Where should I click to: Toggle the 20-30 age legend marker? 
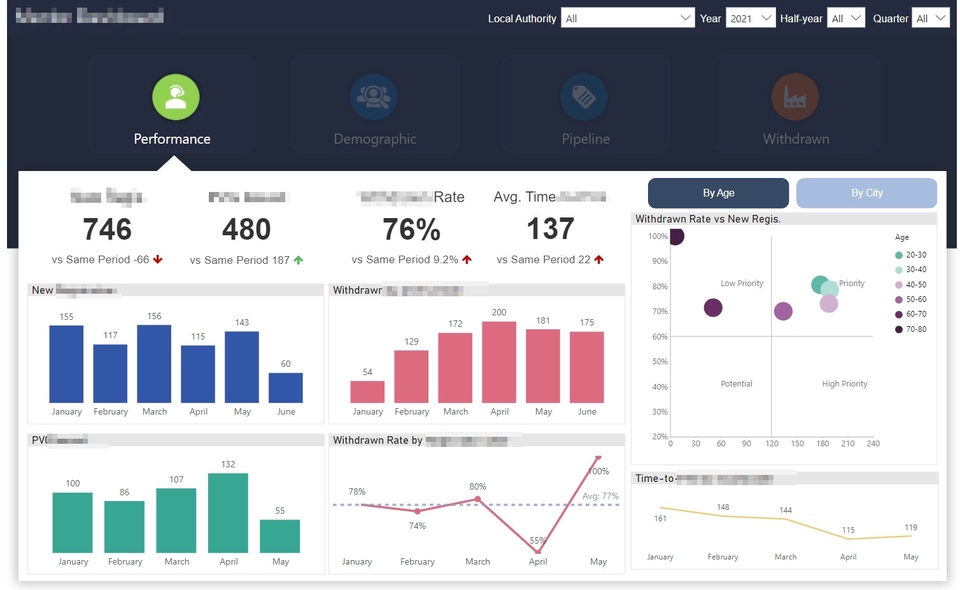[899, 255]
